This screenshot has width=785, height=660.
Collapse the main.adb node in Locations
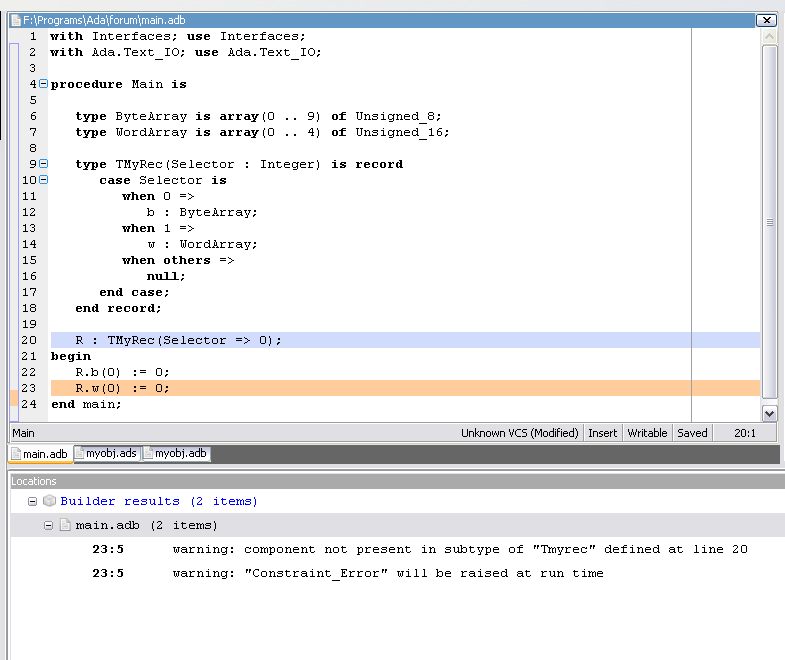49,525
